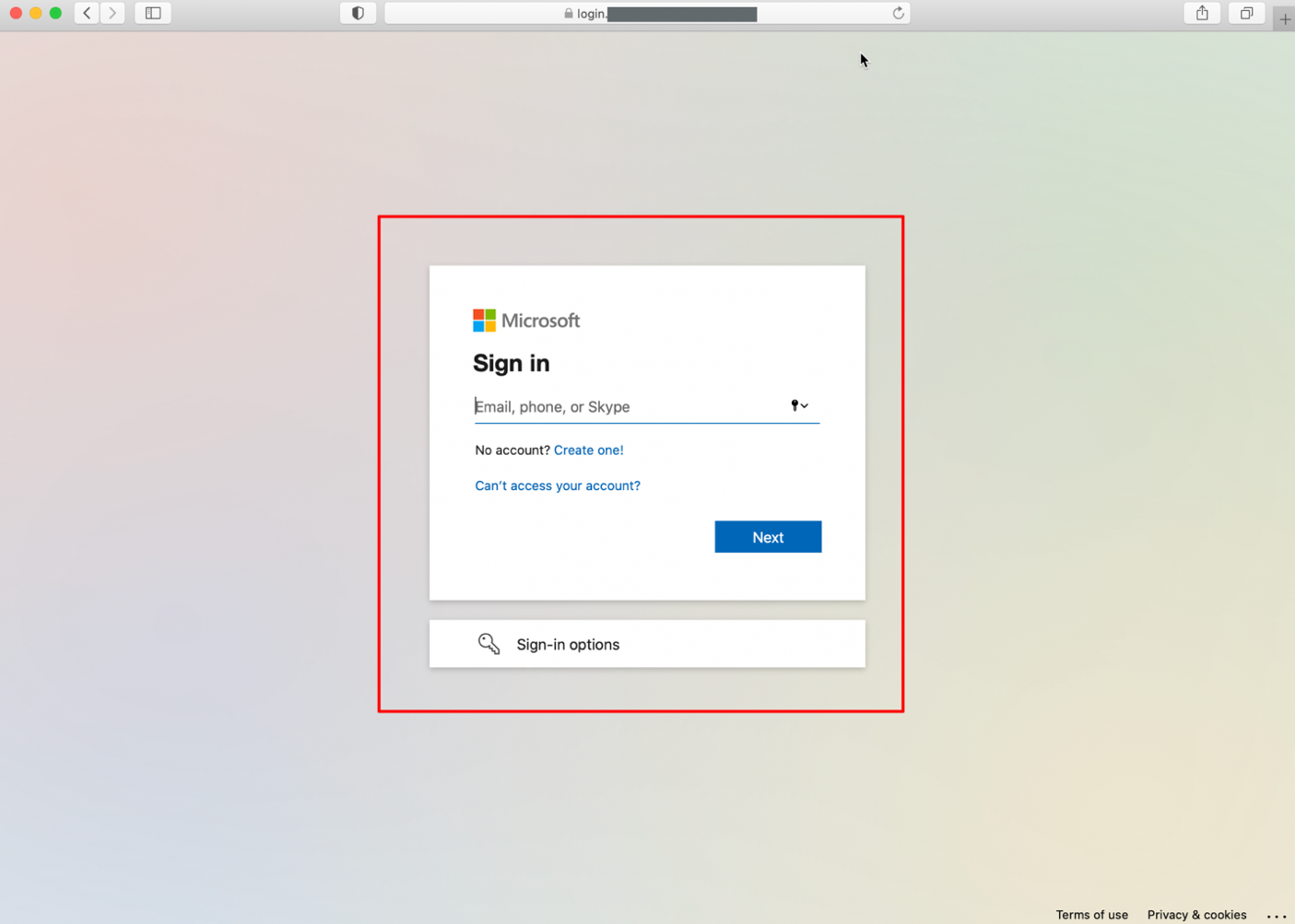Click the green full-screen window button
The image size is (1295, 924).
(55, 13)
